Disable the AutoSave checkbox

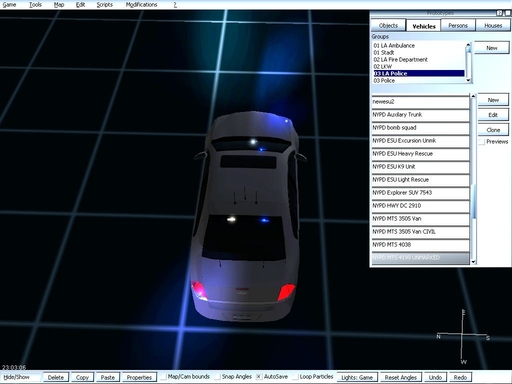coord(258,377)
